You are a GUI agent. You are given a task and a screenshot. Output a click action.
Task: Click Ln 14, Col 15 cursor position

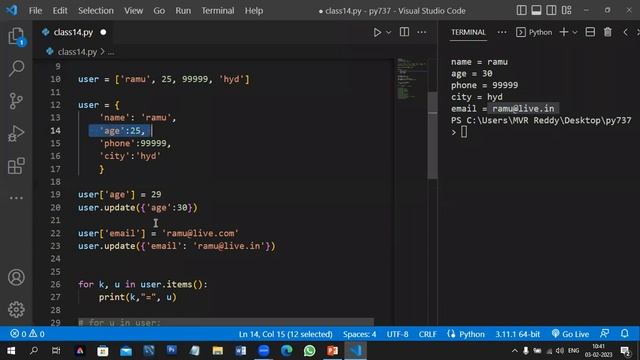[286, 334]
